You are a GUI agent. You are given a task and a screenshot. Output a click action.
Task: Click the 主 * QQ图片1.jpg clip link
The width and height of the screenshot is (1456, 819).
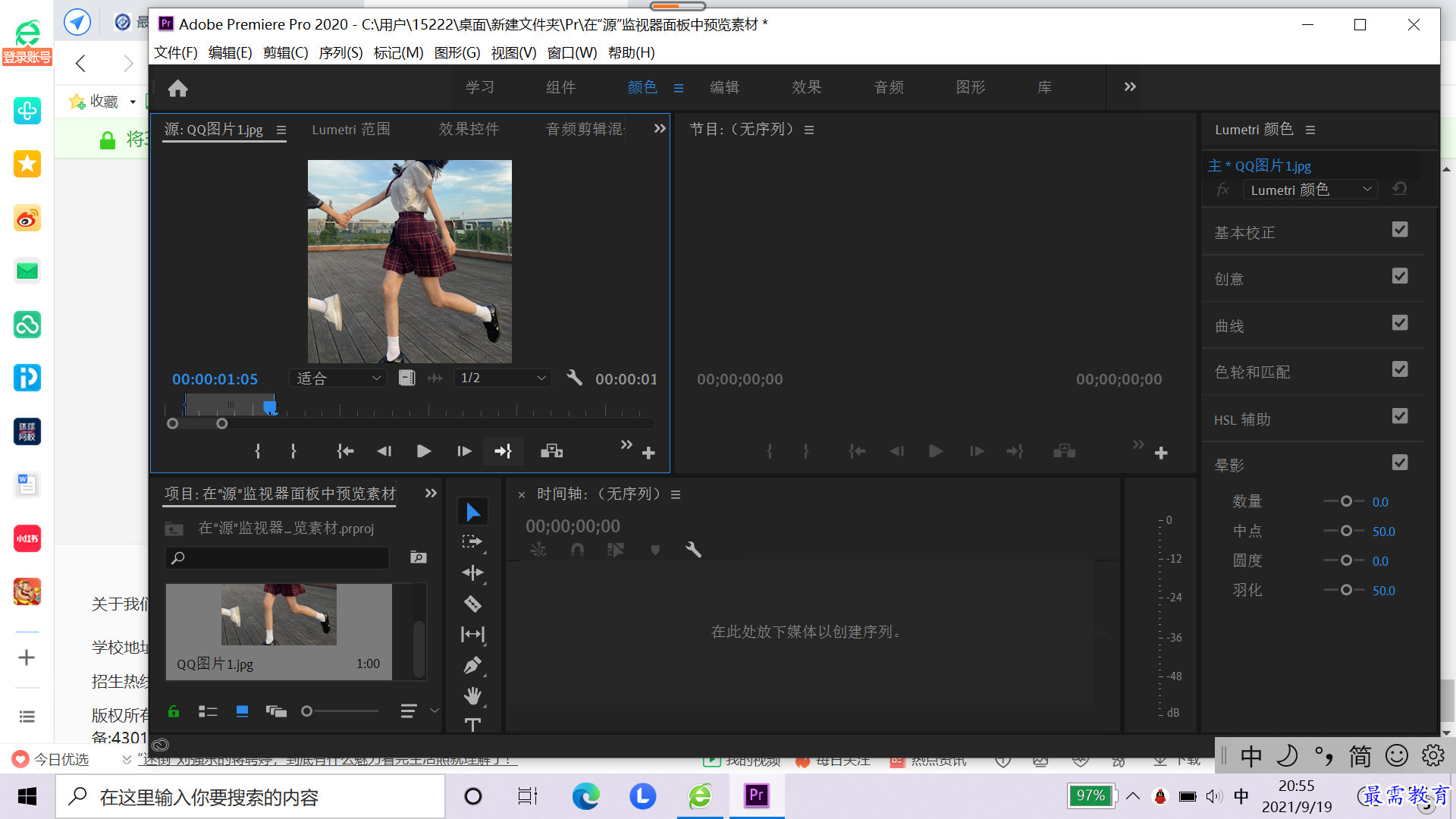click(x=1260, y=165)
